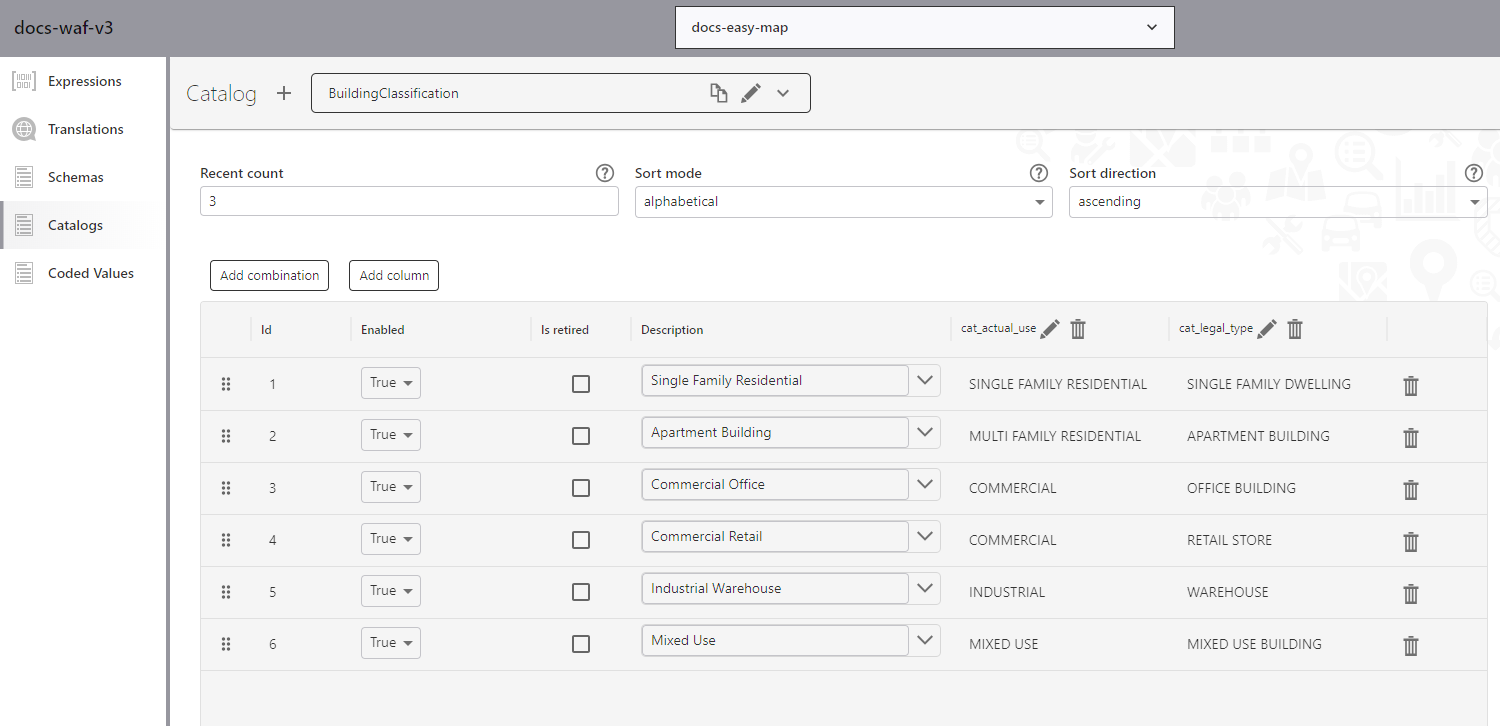Image resolution: width=1500 pixels, height=726 pixels.
Task: Open help for Sort direction
Action: 1474,173
